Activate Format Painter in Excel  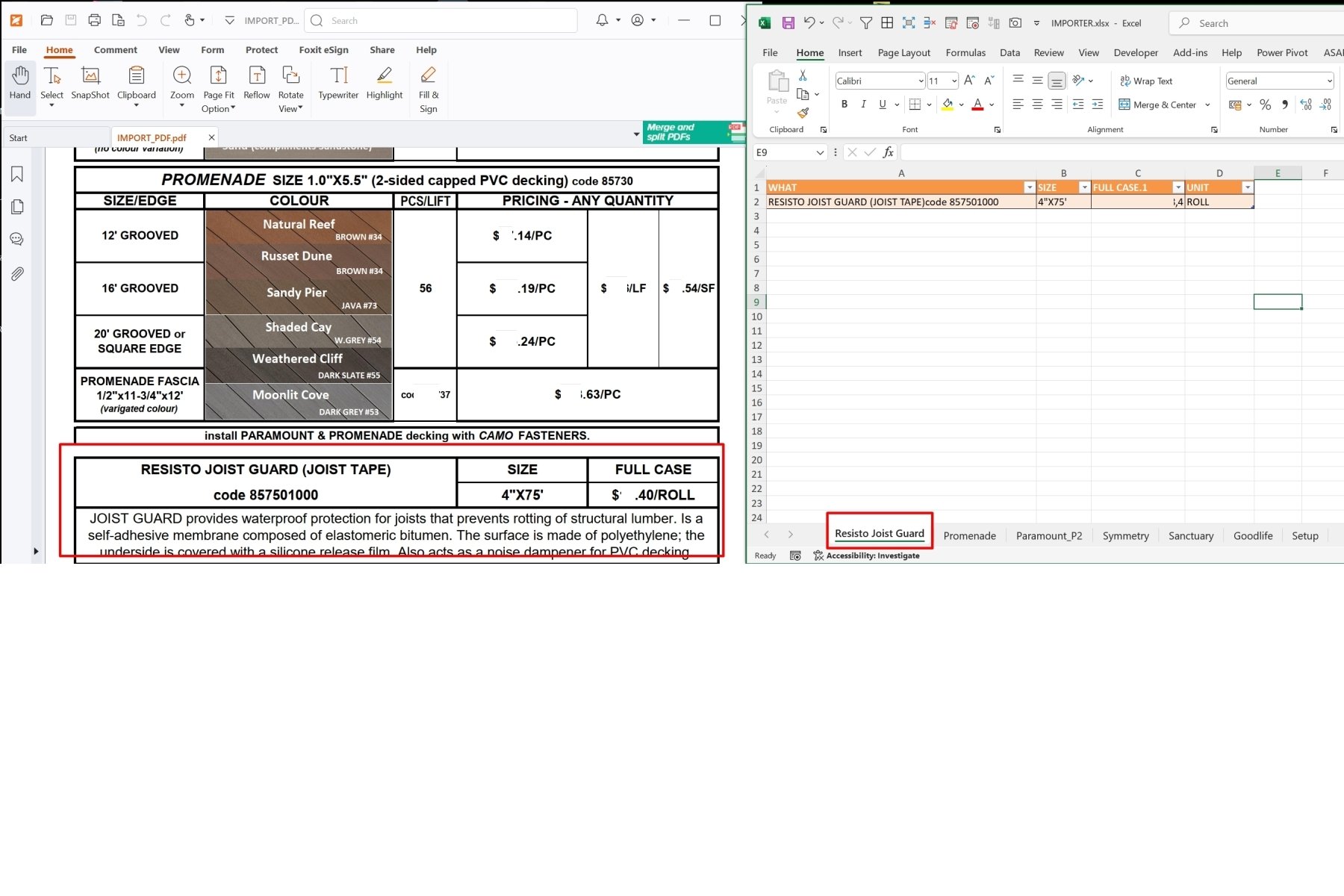pyautogui.click(x=803, y=113)
